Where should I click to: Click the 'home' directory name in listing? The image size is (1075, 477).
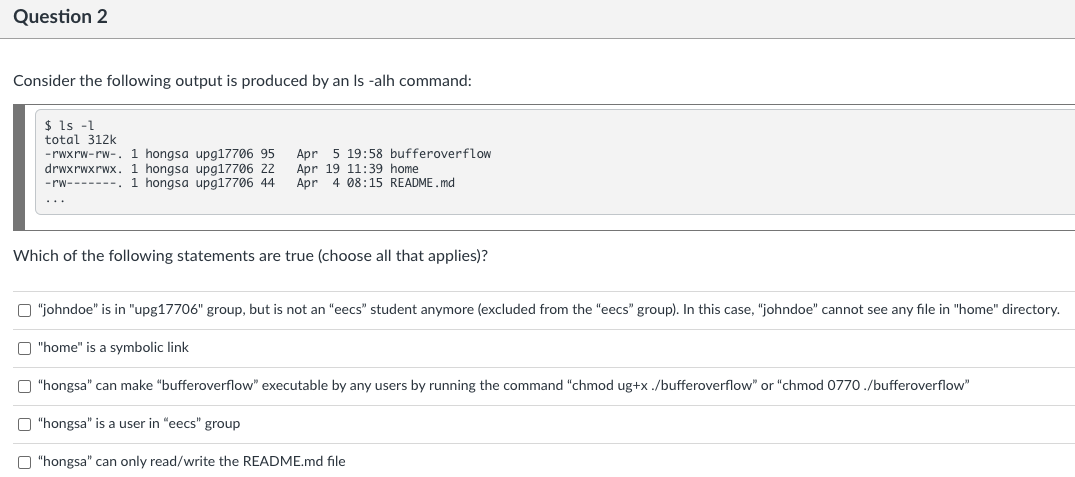[404, 169]
